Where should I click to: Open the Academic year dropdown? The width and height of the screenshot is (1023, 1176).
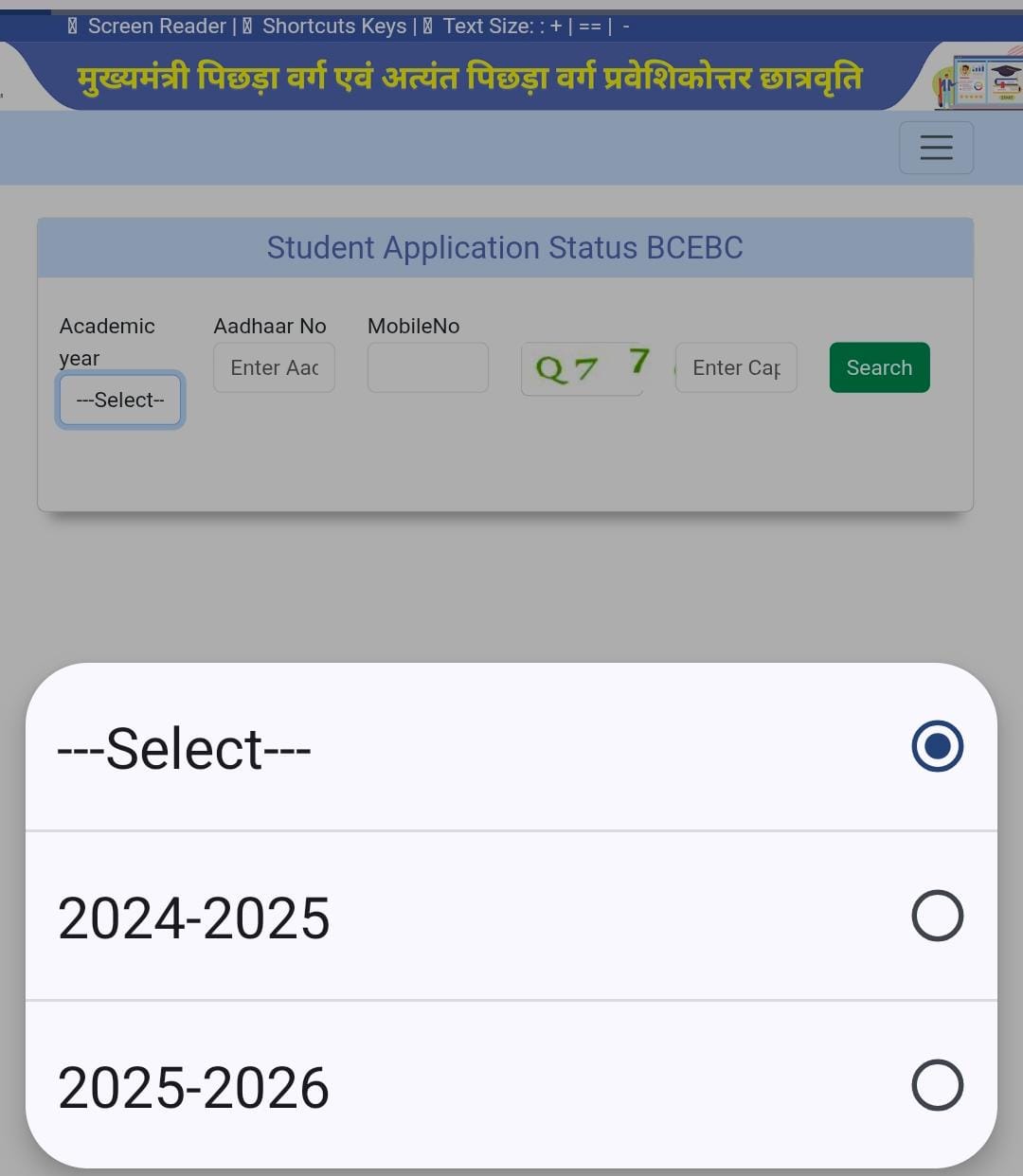[120, 400]
